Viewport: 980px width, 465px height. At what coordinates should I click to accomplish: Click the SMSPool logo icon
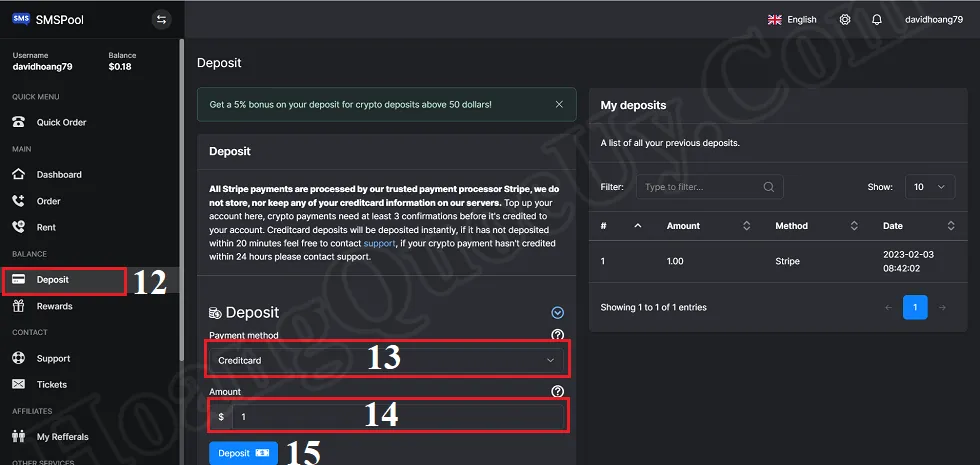[x=21, y=19]
